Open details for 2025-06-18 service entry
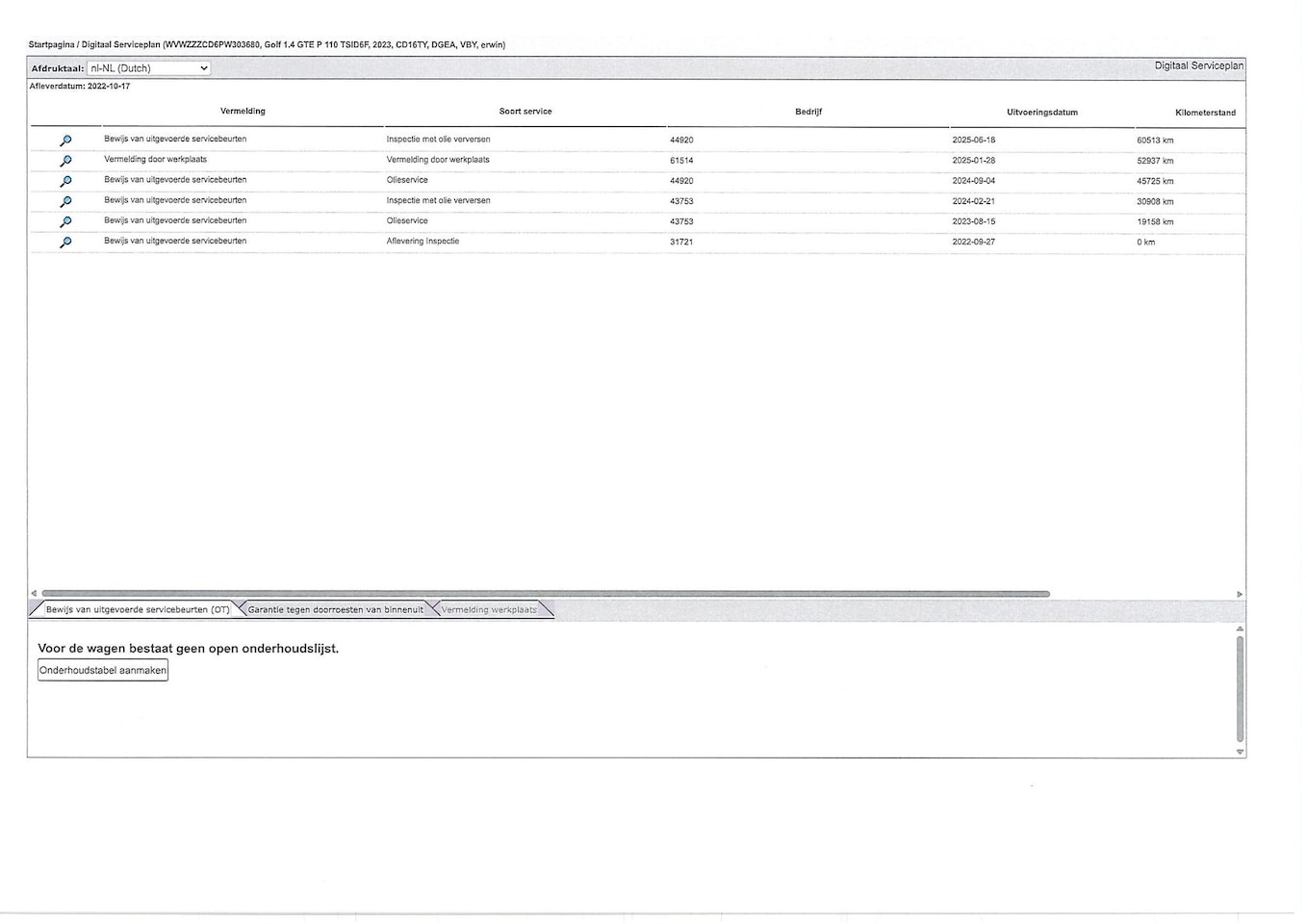The height and width of the screenshot is (924, 1307). point(65,141)
